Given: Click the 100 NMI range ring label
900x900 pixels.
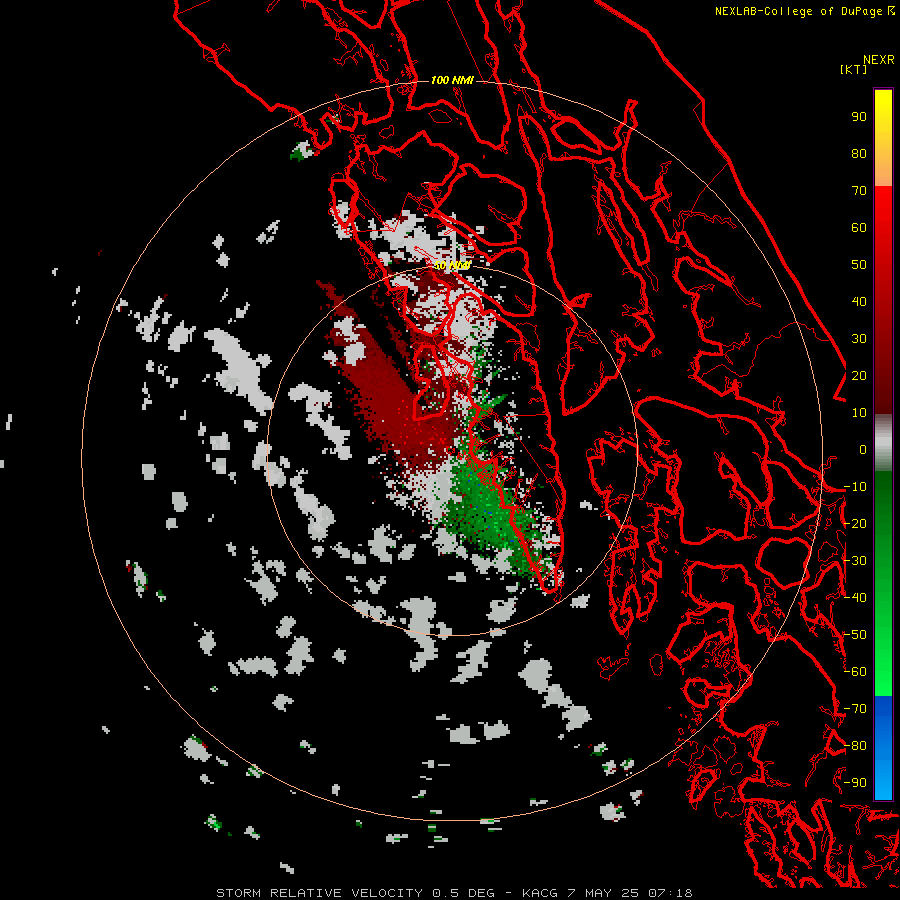Looking at the screenshot, I should (452, 80).
